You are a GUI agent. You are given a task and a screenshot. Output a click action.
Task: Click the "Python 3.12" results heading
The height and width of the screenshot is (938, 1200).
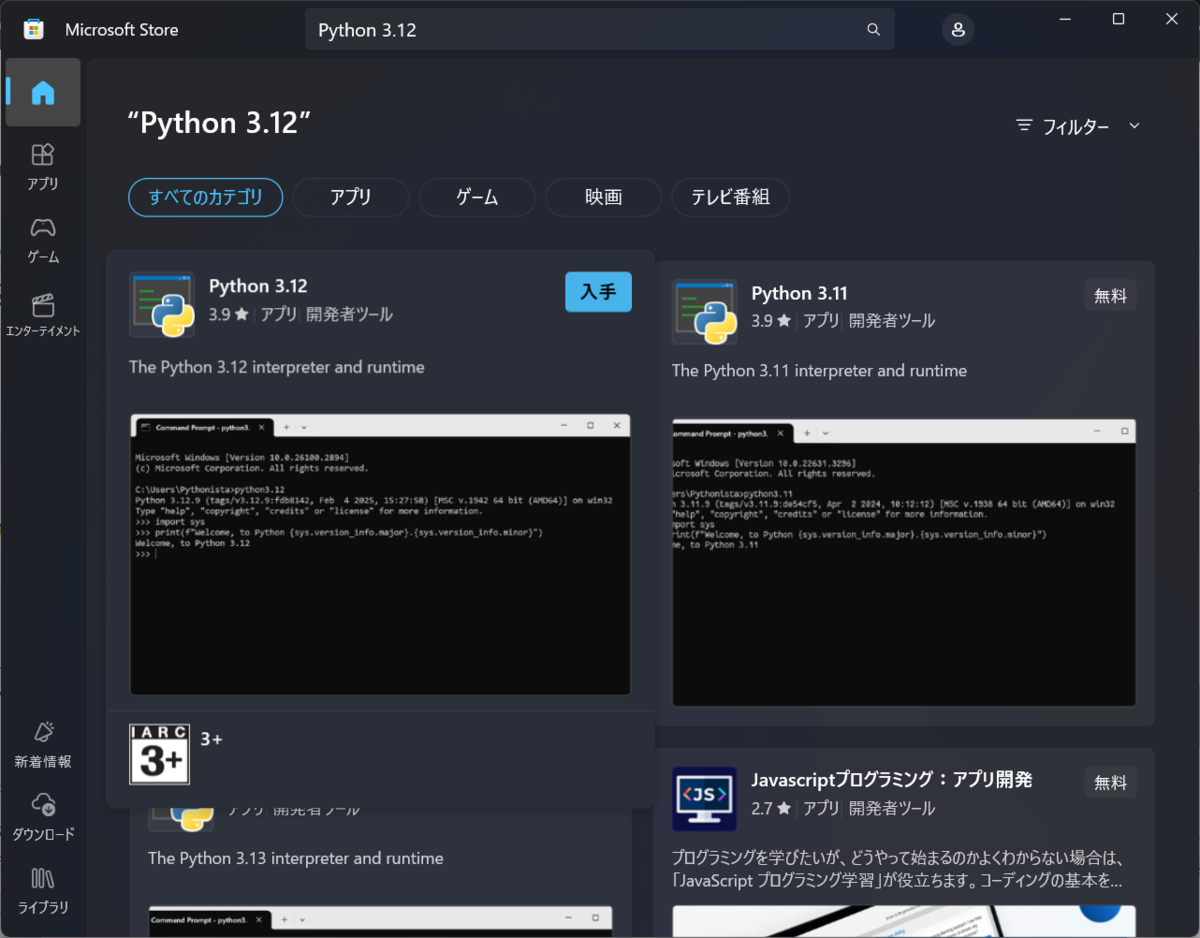(x=220, y=123)
